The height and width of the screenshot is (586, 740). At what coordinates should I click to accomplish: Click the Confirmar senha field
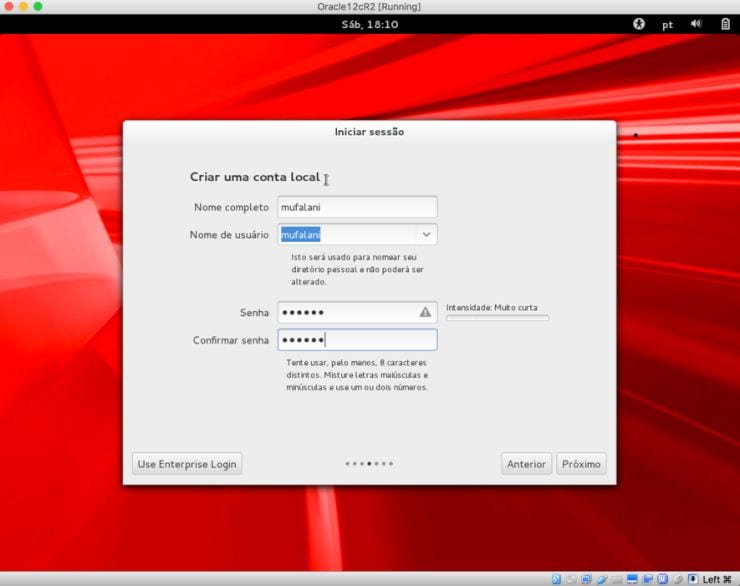[x=357, y=340]
